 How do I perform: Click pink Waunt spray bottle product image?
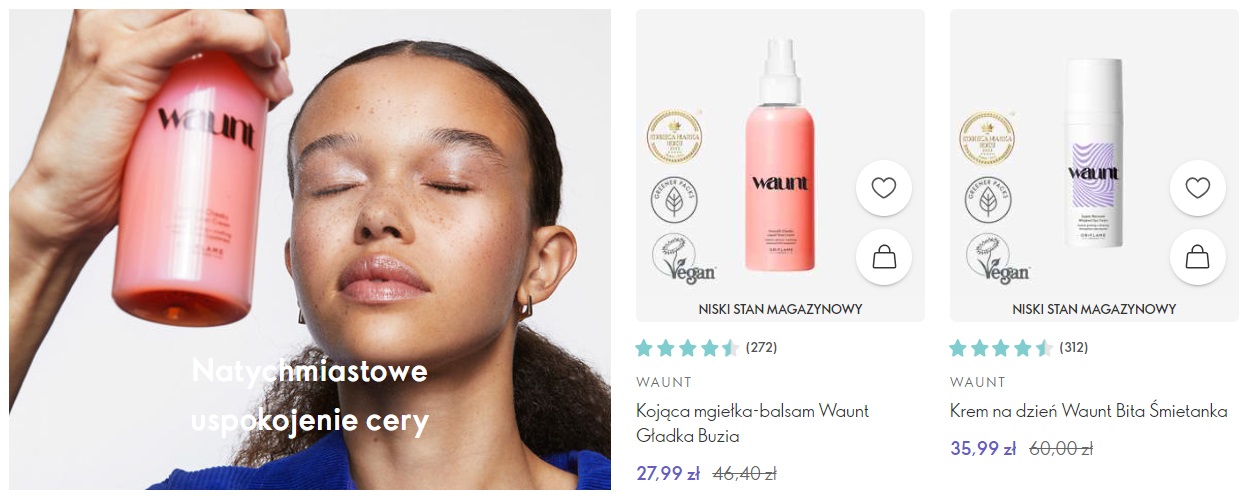pyautogui.click(x=779, y=155)
